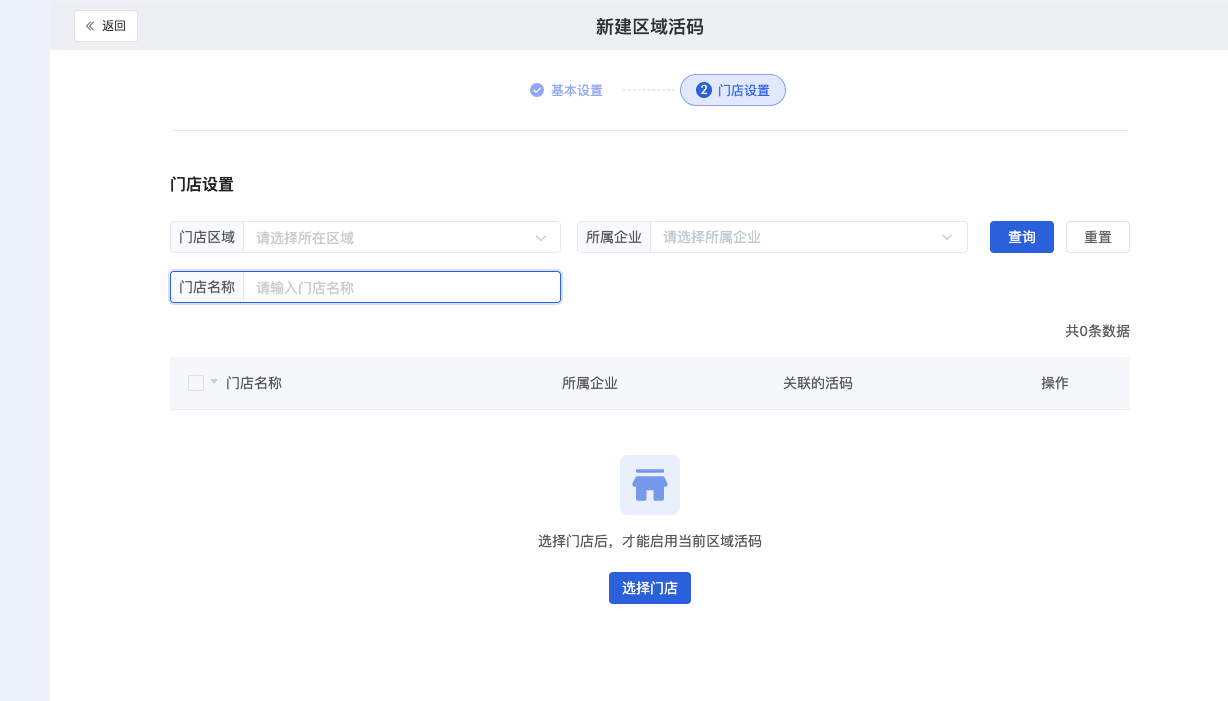The height and width of the screenshot is (701, 1228).
Task: Click the 返回 back button
Action: 106,26
